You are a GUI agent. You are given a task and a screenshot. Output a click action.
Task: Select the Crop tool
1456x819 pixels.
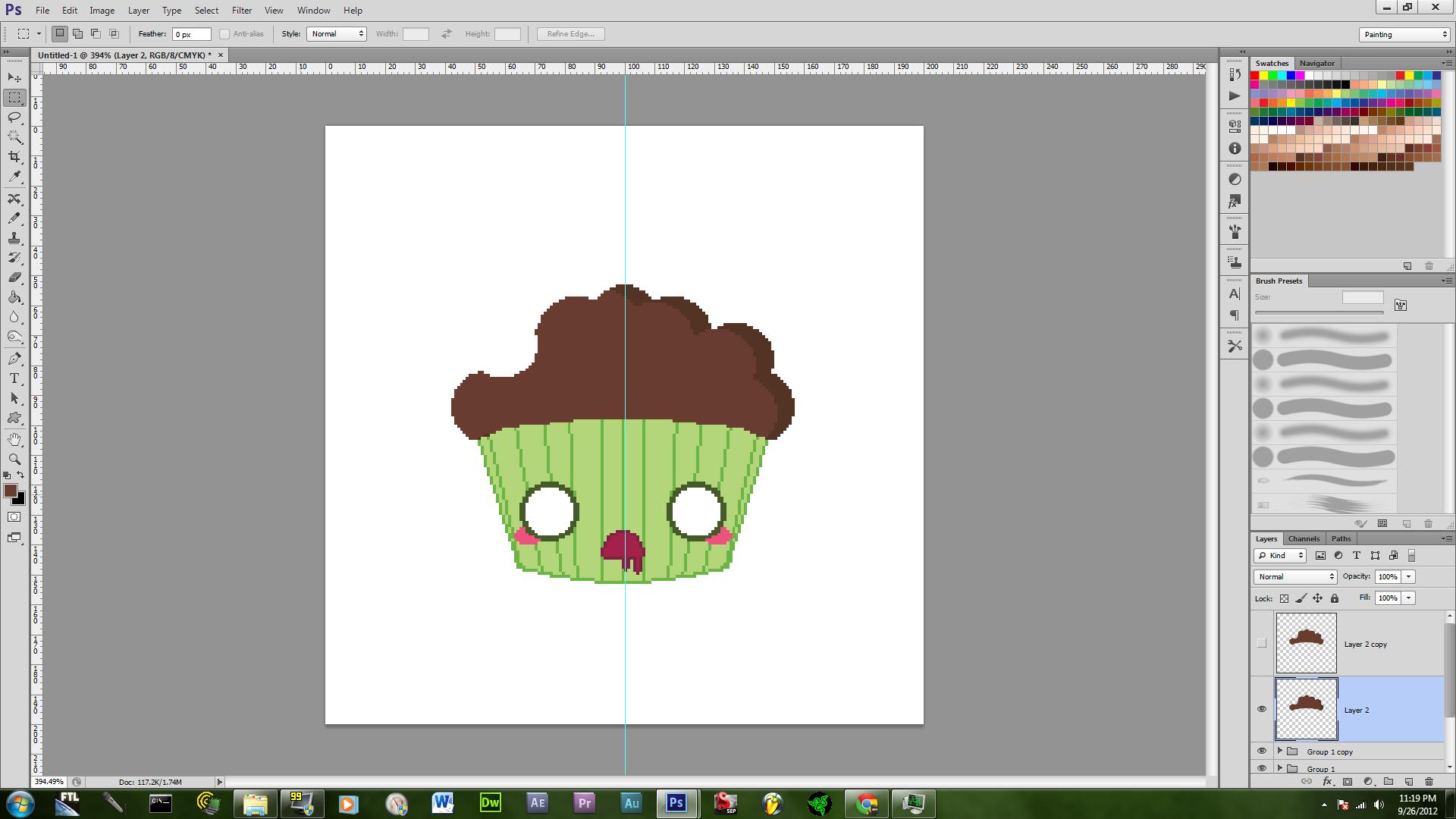[x=14, y=157]
